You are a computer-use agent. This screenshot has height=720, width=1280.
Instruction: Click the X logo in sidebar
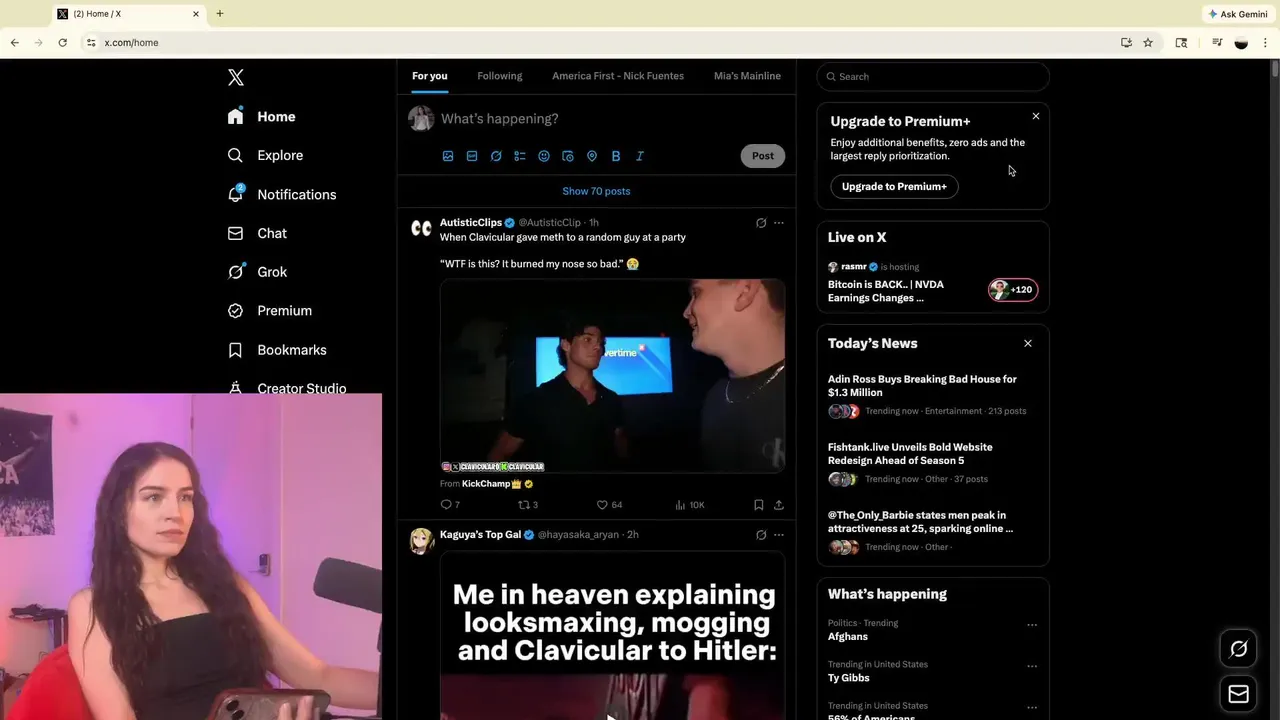coord(236,77)
